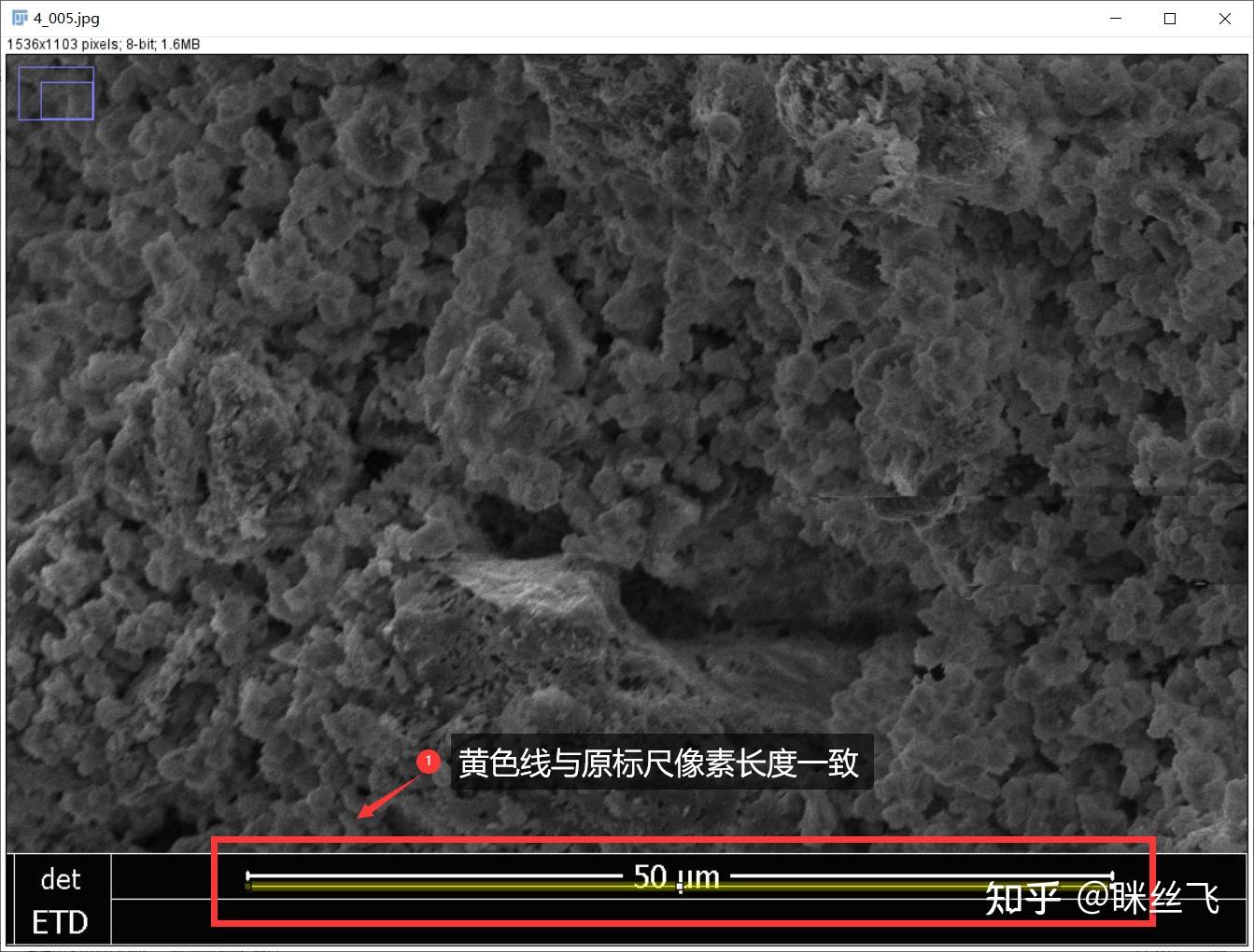Maximize the 4_005.jpg image window
The image size is (1254, 952).
(1169, 18)
